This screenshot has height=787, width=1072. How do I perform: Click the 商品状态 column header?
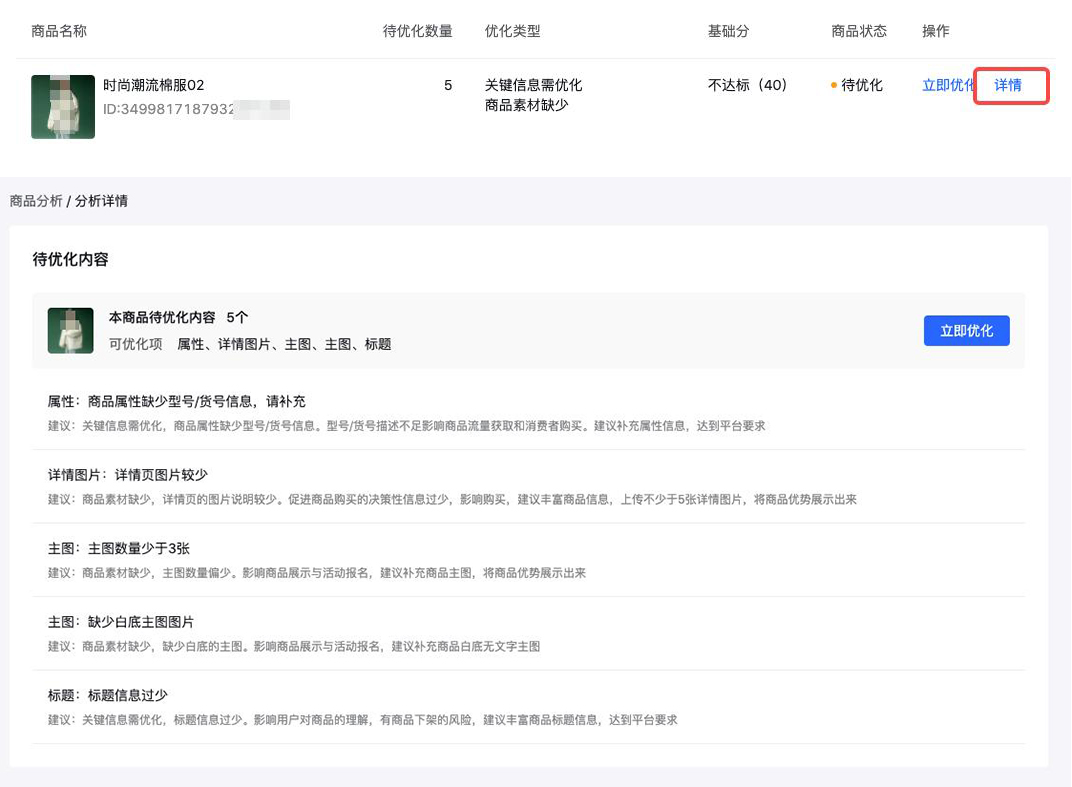click(859, 31)
